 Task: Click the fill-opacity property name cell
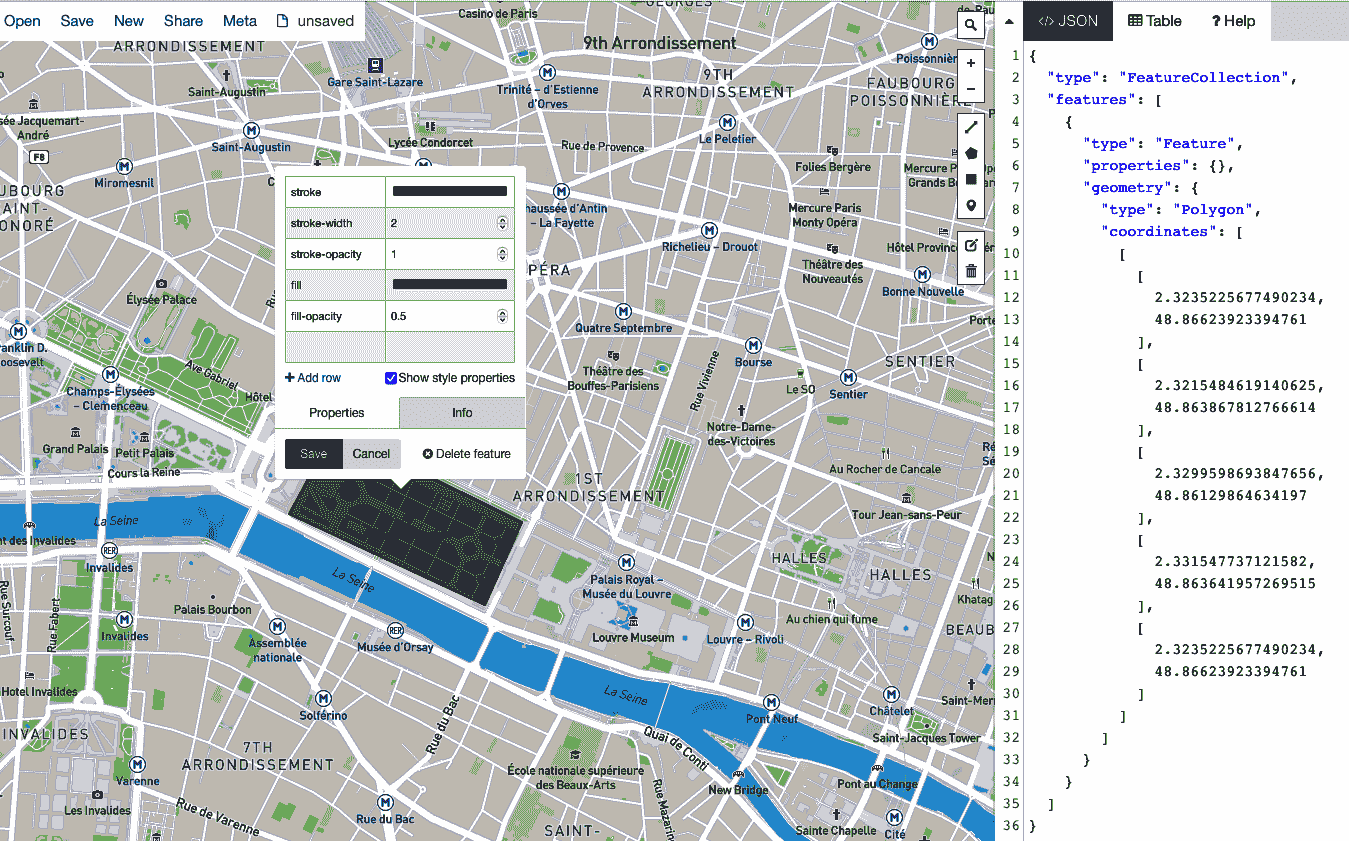(x=335, y=316)
